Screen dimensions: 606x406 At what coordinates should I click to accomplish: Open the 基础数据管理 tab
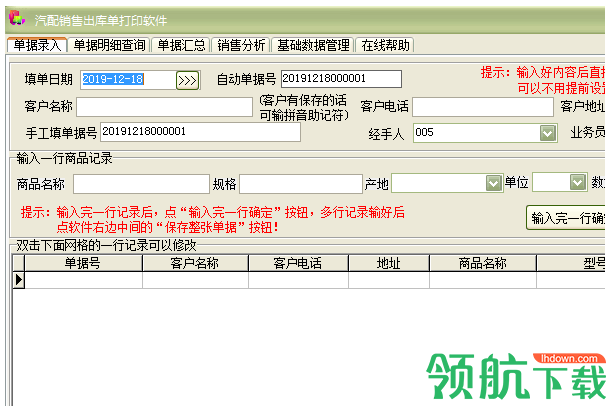click(313, 45)
